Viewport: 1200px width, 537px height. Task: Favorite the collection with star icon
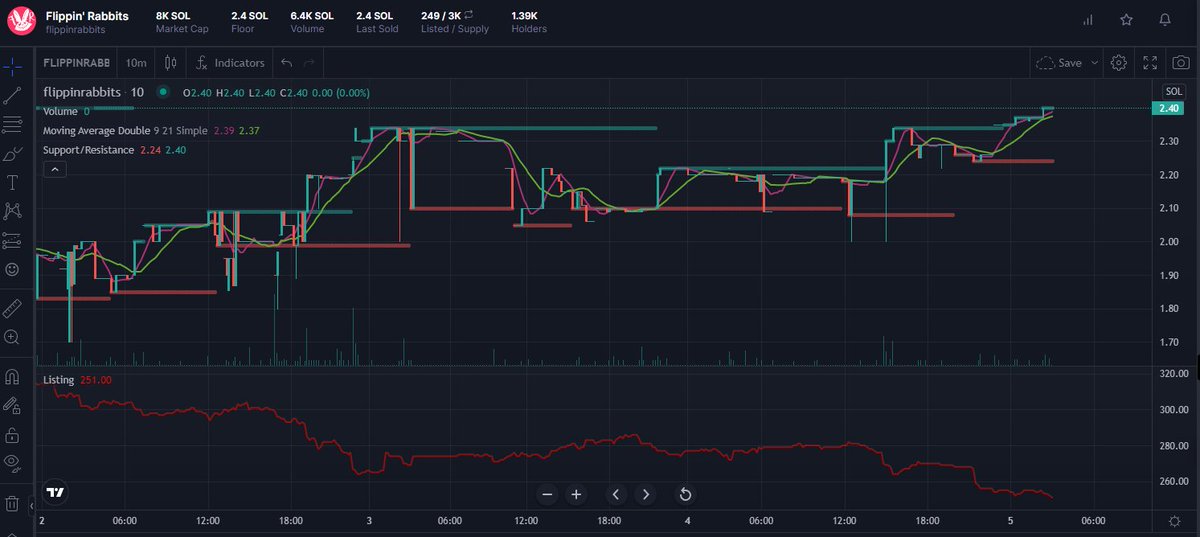(x=1126, y=20)
